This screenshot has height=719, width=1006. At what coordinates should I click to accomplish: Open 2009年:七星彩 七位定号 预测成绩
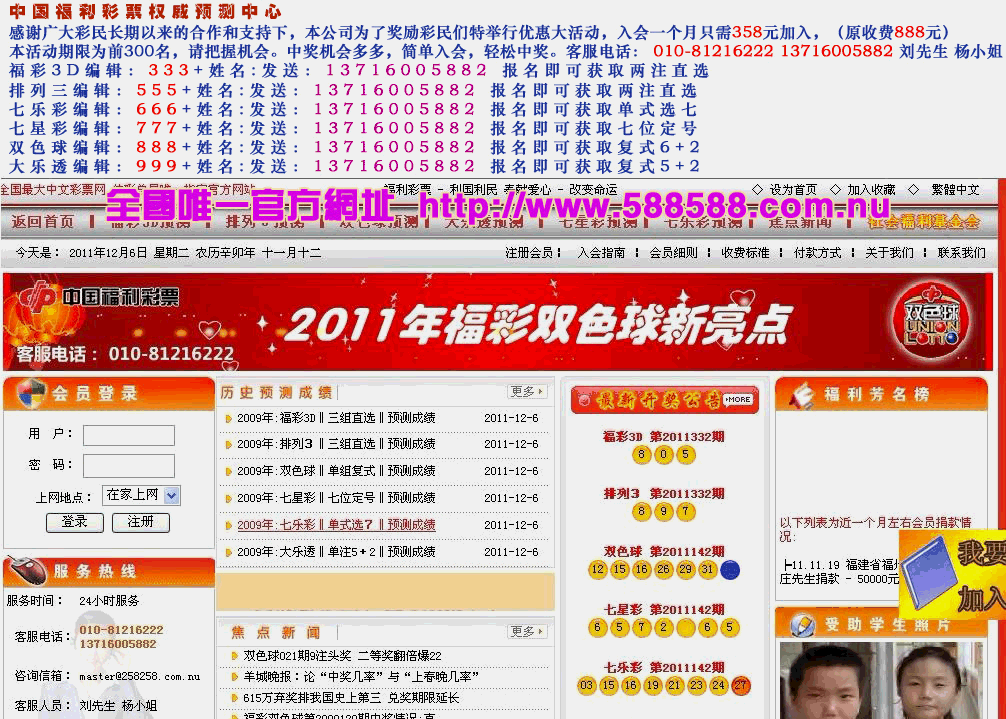(x=336, y=498)
